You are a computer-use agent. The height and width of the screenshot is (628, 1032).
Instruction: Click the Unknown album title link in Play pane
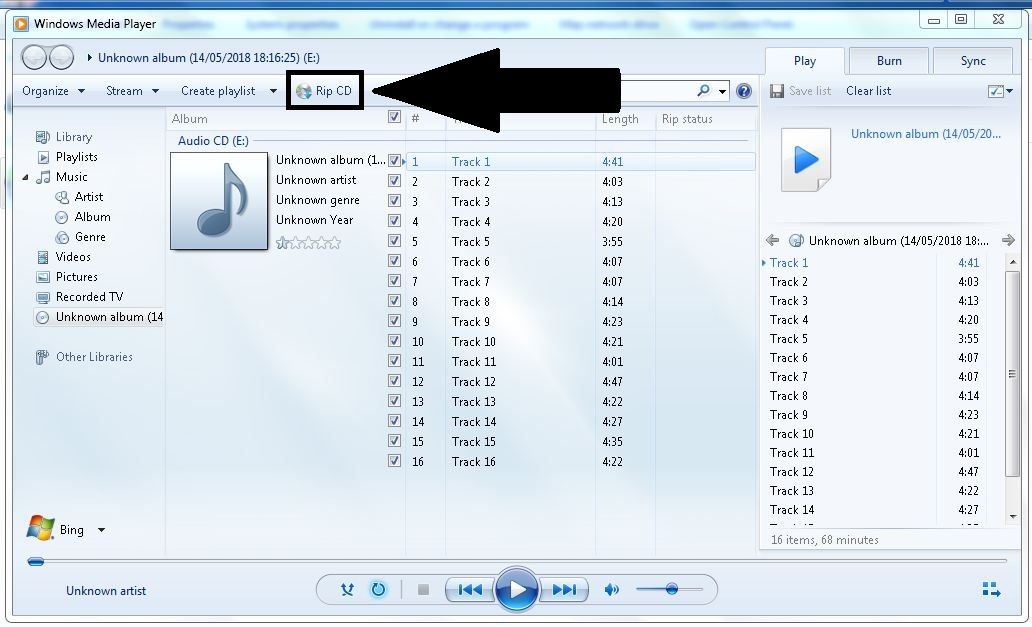coord(925,134)
